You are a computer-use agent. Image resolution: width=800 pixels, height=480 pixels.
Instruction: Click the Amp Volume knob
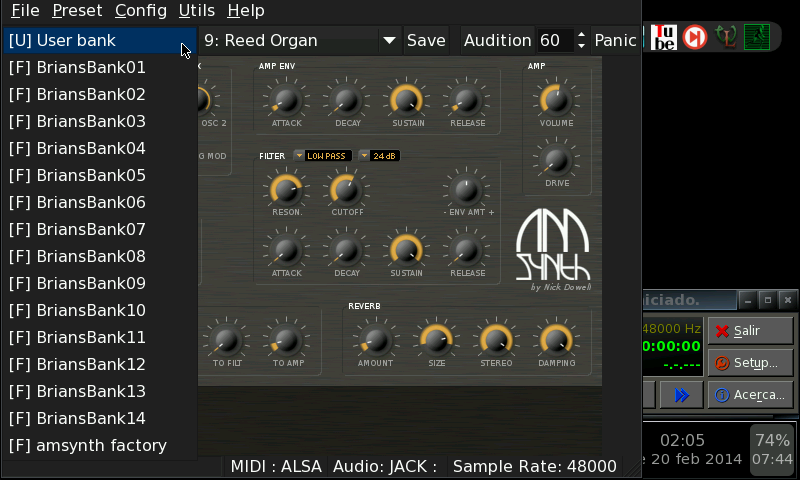click(556, 100)
